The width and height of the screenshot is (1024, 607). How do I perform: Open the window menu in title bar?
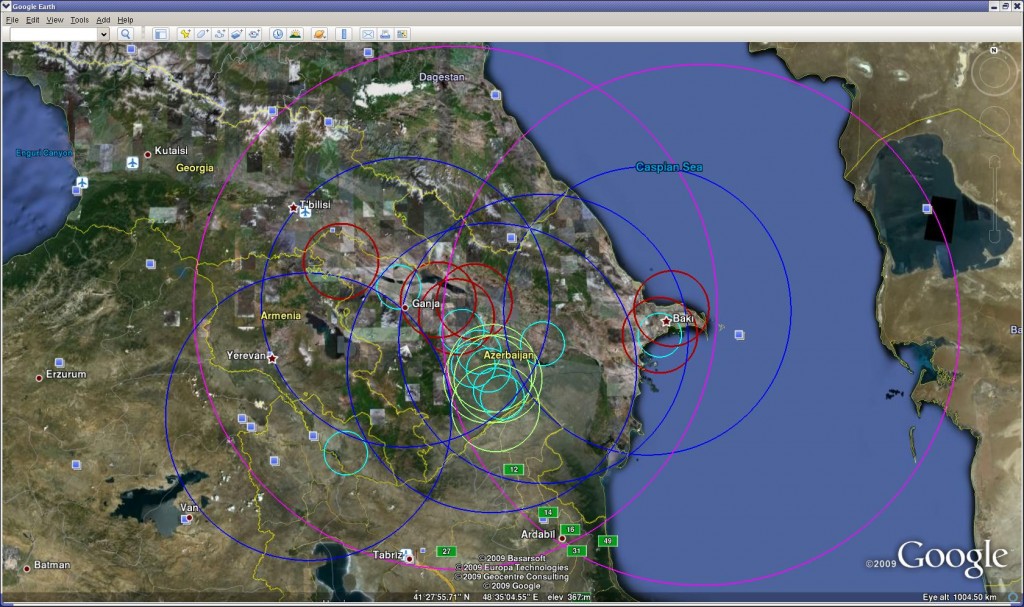pos(6,6)
